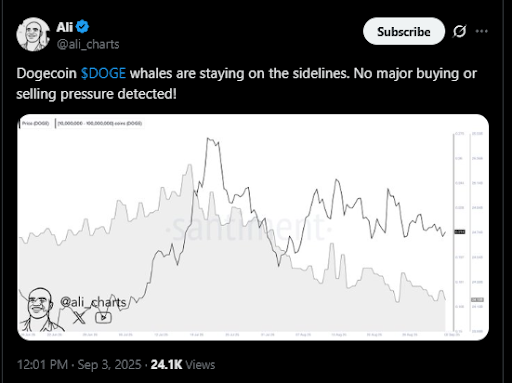Viewport: 512px width, 383px height.
Task: Open the $DOGE cashtag link
Action: [103, 73]
